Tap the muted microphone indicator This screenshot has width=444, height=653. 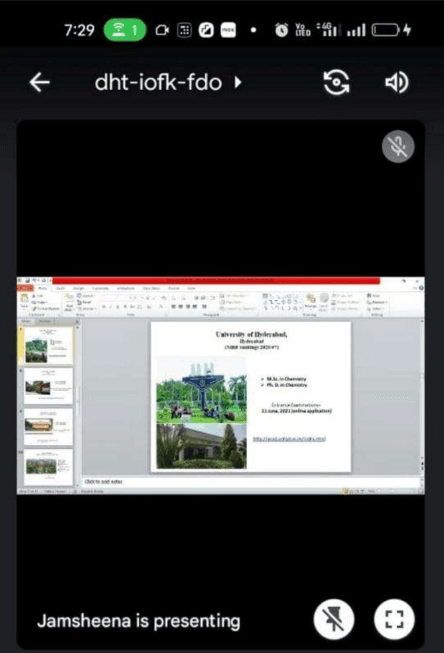click(x=398, y=147)
